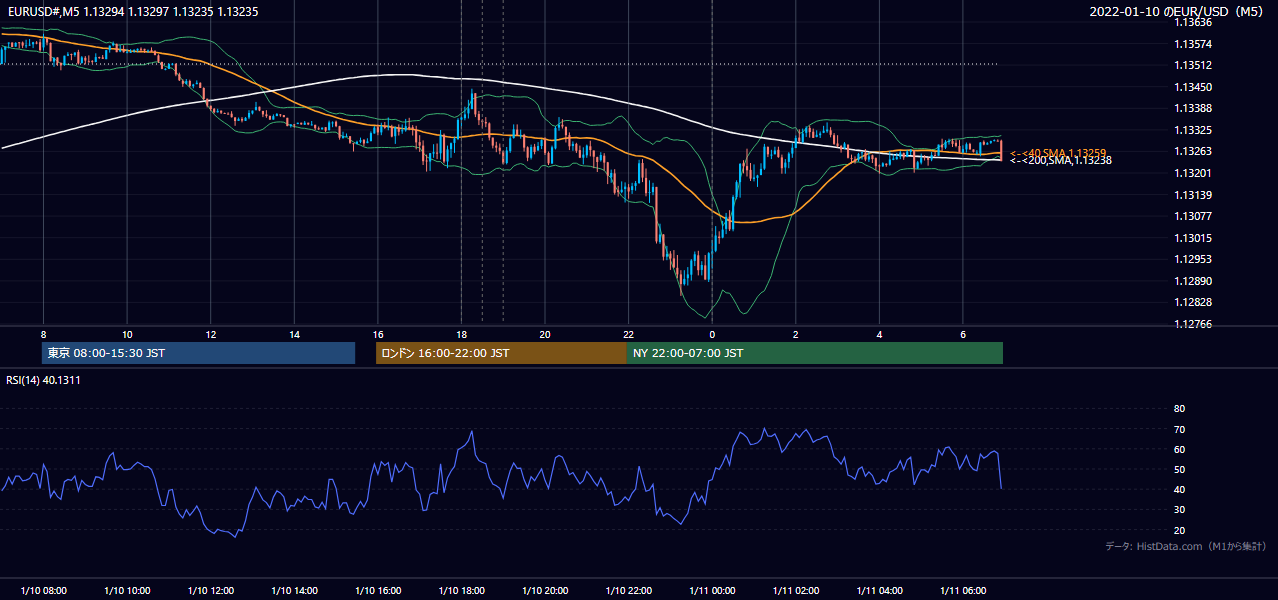Click hour label 22 under the price chart

point(628,334)
